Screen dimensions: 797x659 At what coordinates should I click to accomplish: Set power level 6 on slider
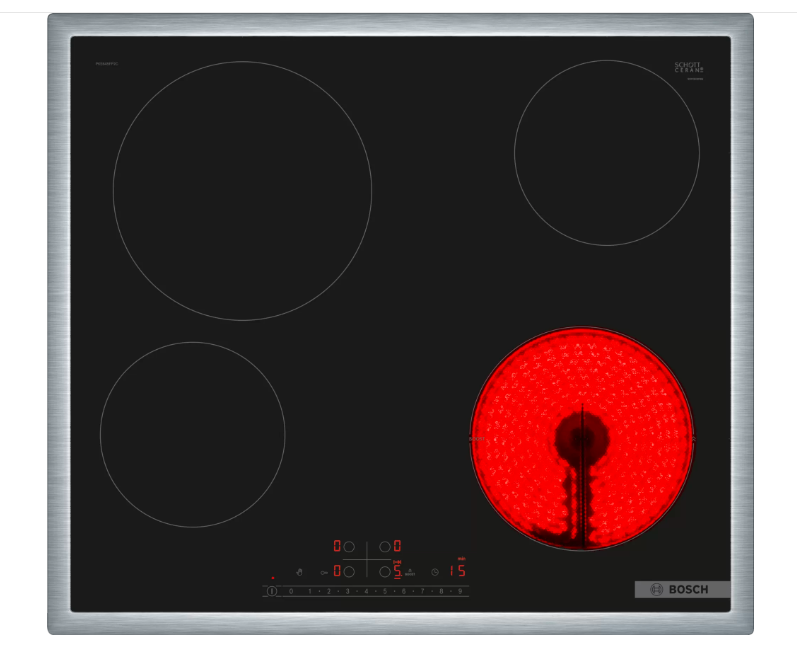(404, 591)
